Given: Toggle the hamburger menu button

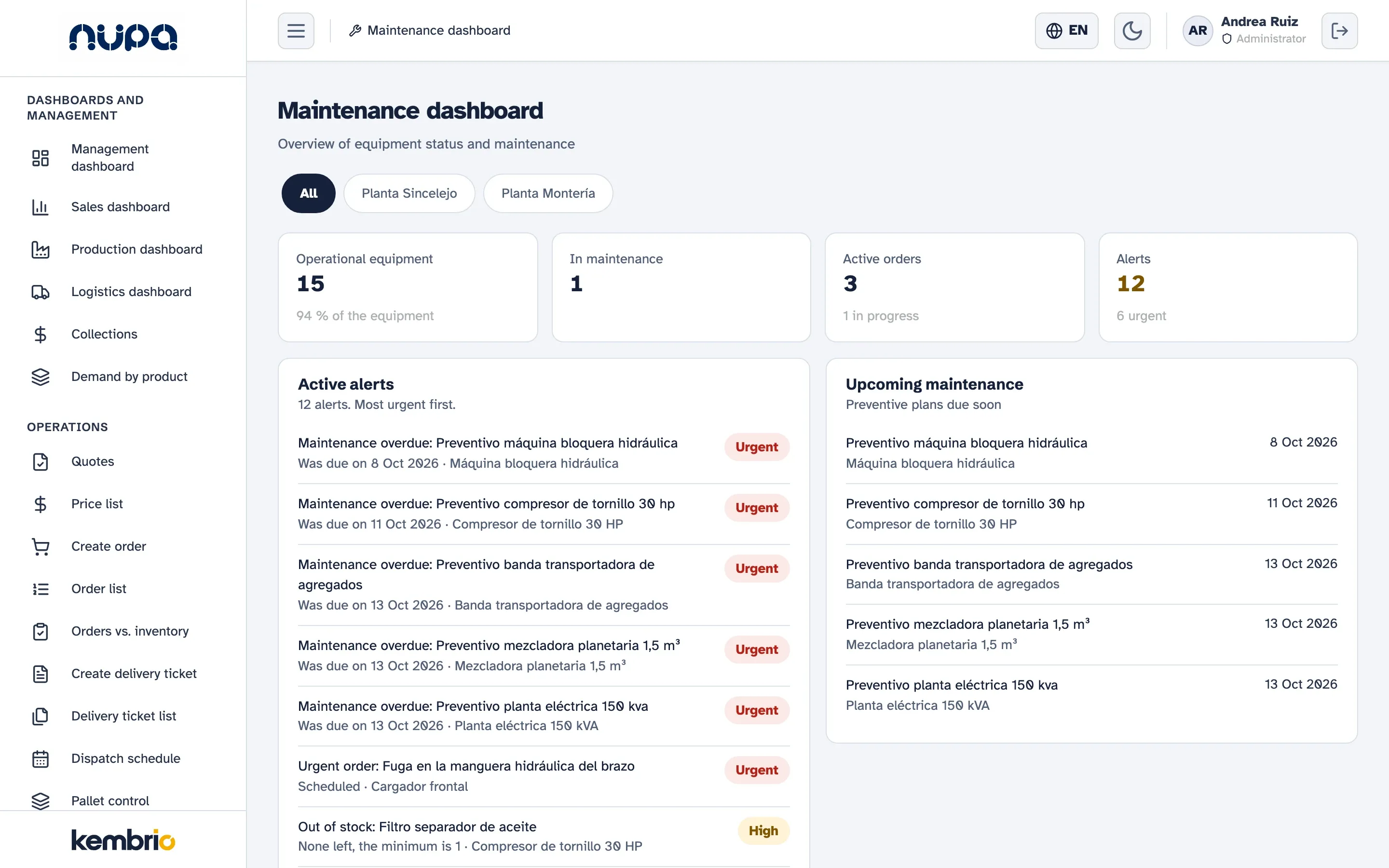Looking at the screenshot, I should [296, 30].
